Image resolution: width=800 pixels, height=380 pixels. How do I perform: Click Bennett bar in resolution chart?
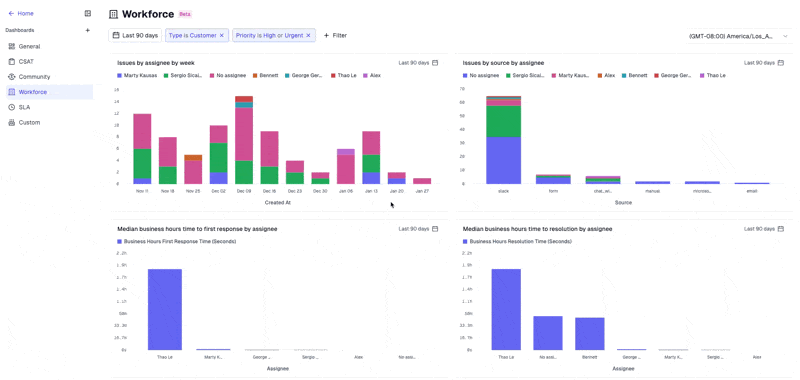(x=590, y=334)
